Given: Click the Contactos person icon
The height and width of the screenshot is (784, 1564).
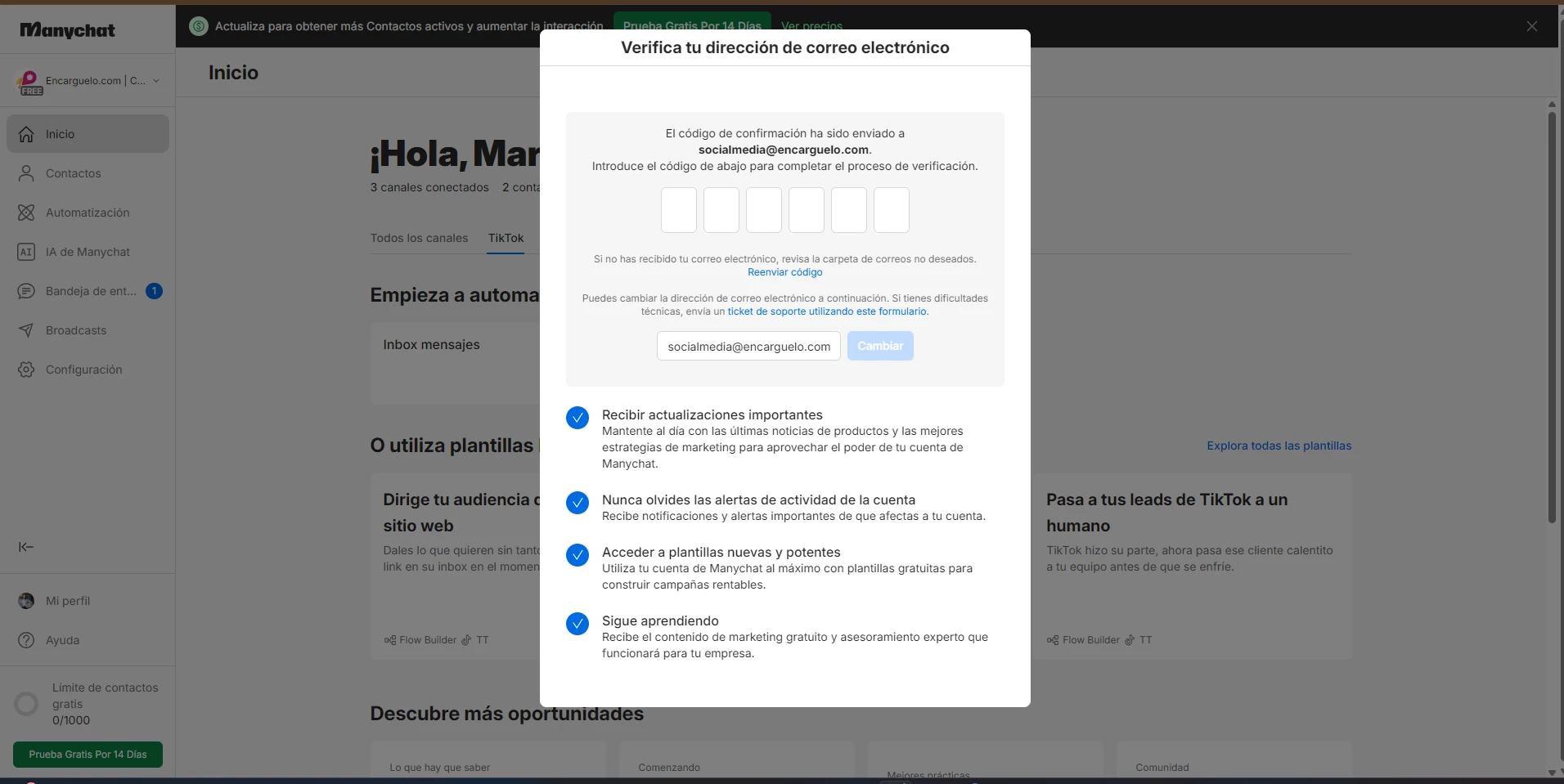Looking at the screenshot, I should [26, 173].
